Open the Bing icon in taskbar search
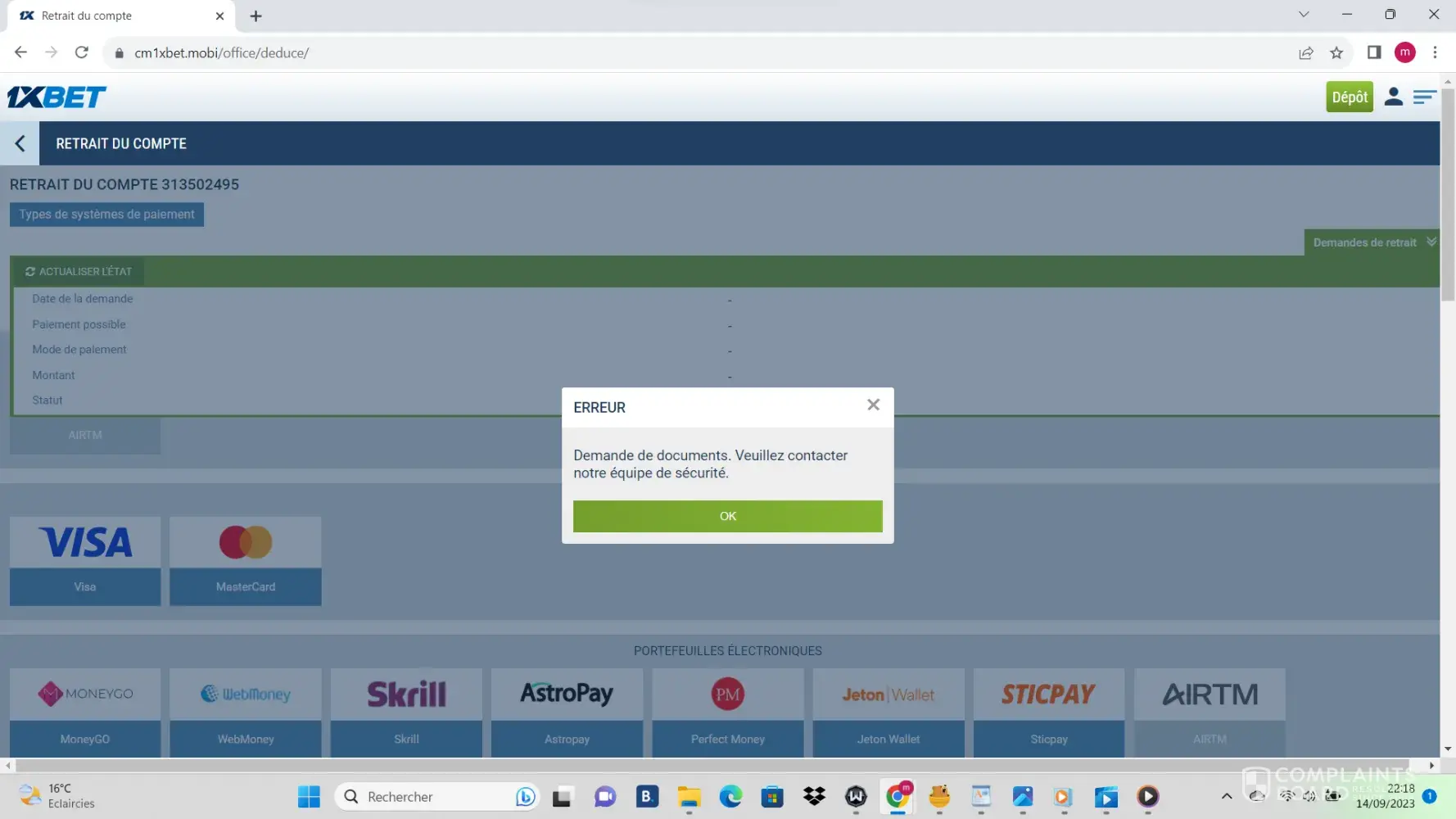 (525, 796)
